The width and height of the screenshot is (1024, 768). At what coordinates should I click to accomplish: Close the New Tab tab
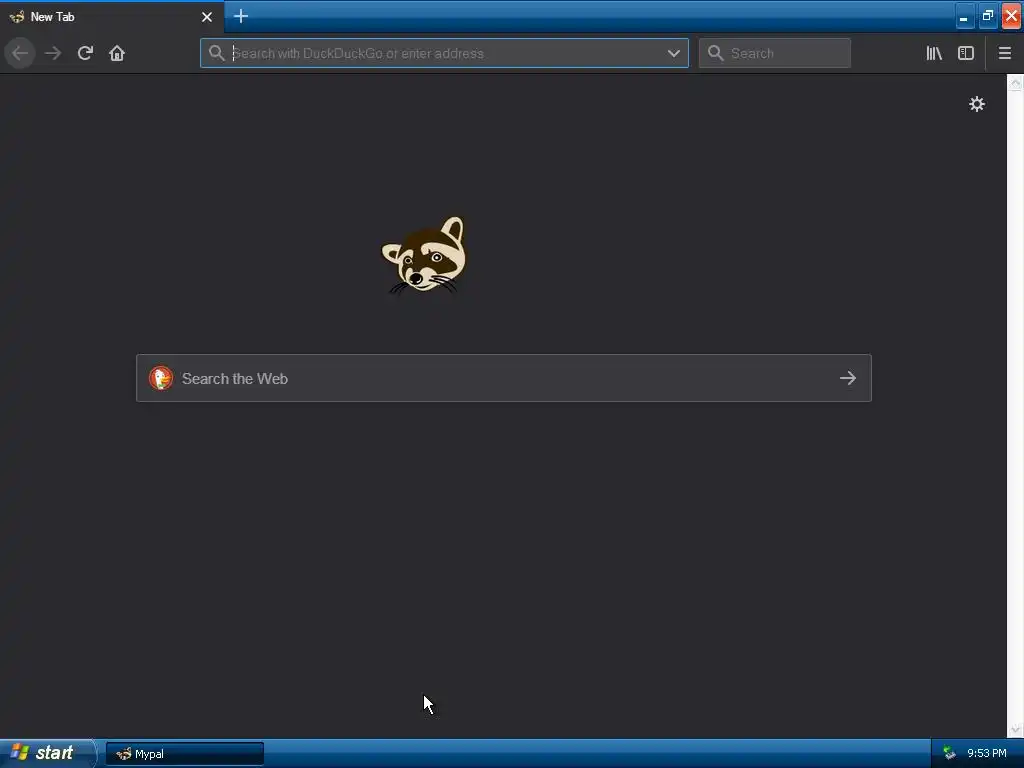click(207, 17)
